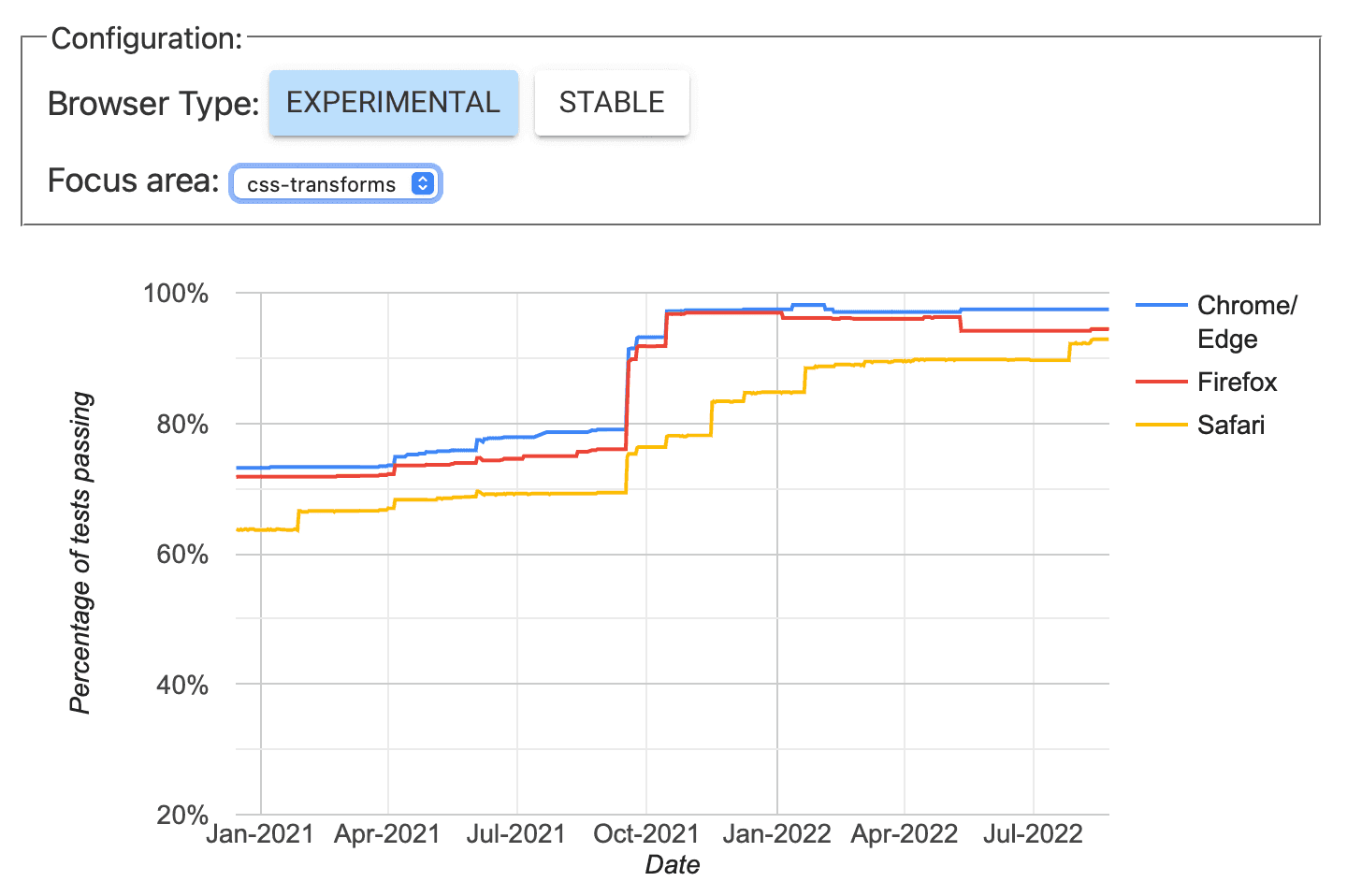Select the Chrome/Edge legend label
Image resolution: width=1347 pixels, height=896 pixels.
1246,322
